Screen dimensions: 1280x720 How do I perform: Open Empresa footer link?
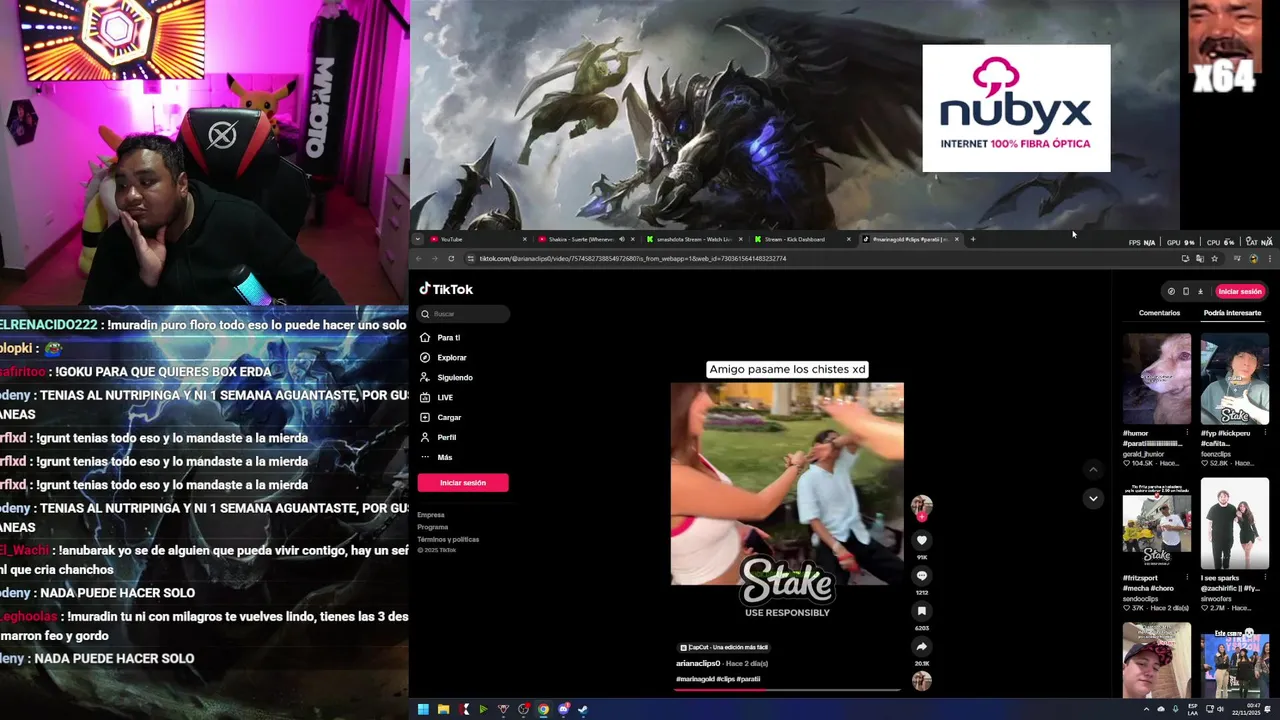(x=431, y=515)
